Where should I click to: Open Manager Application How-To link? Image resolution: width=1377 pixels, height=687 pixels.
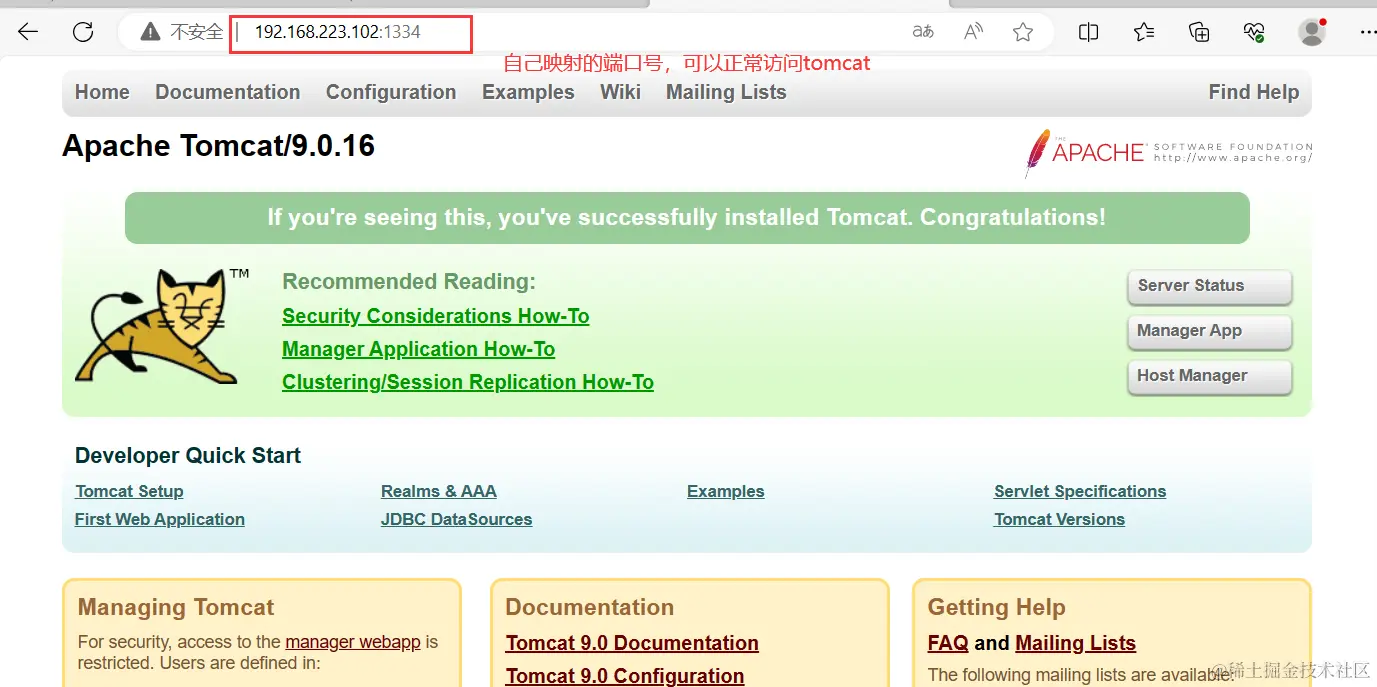tap(418, 349)
